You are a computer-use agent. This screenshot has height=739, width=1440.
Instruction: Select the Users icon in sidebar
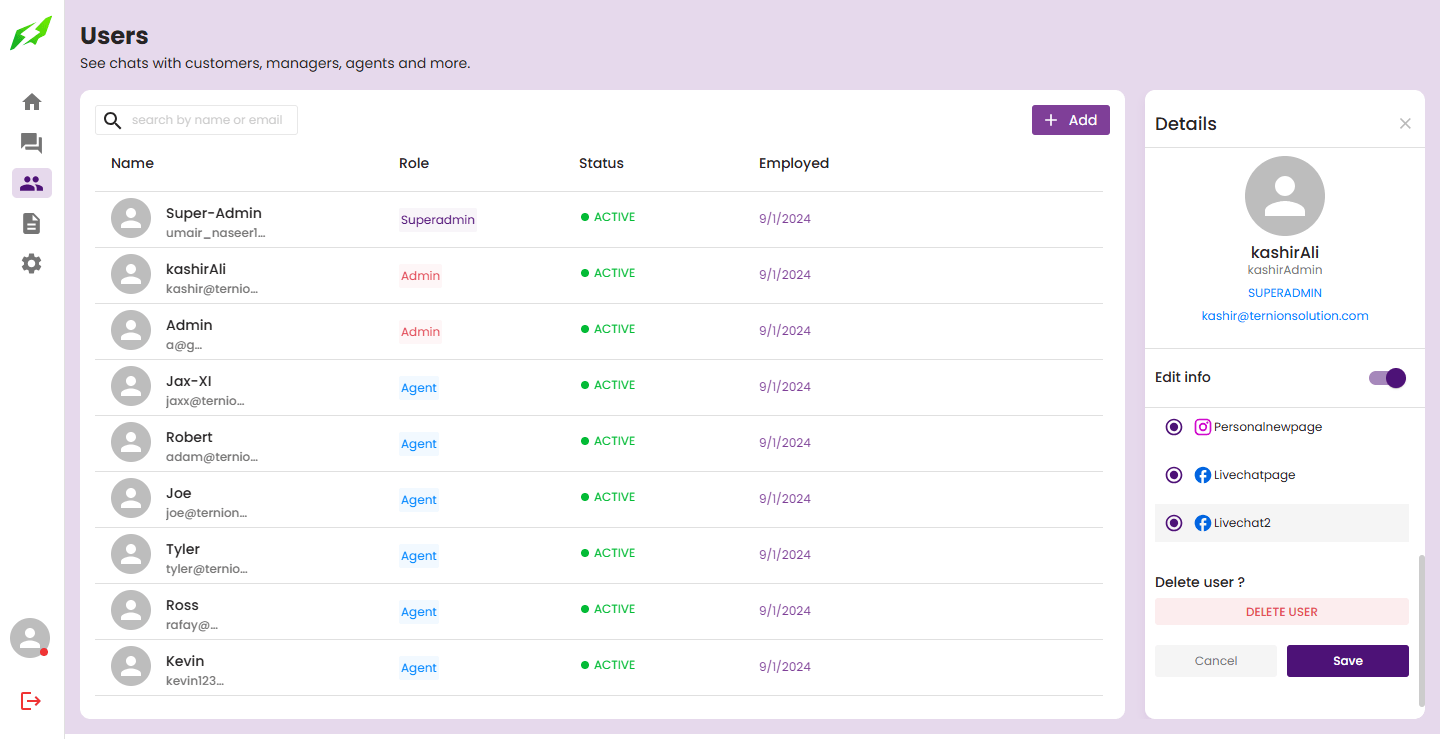[32, 183]
